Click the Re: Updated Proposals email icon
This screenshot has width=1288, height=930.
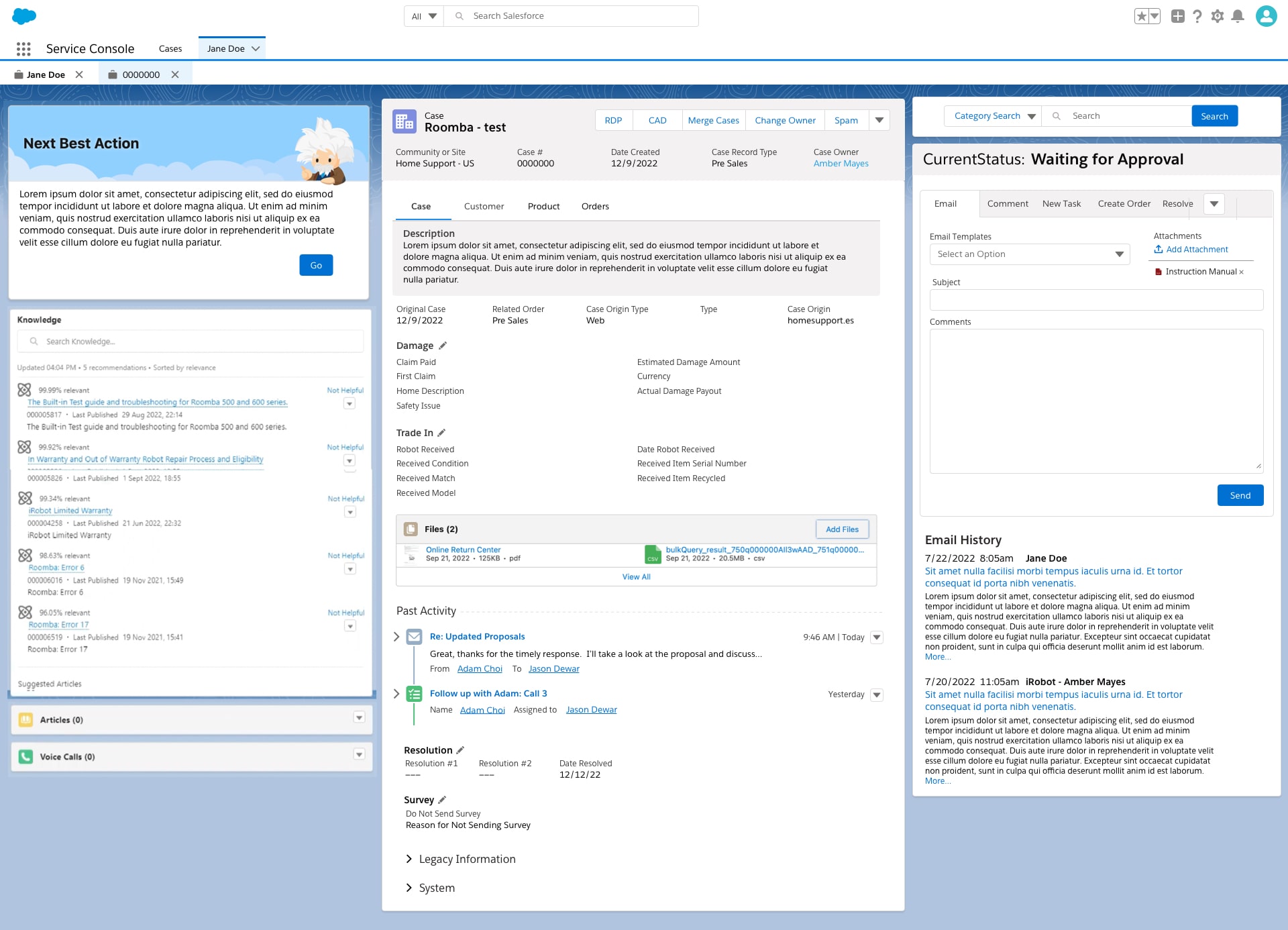tap(415, 637)
